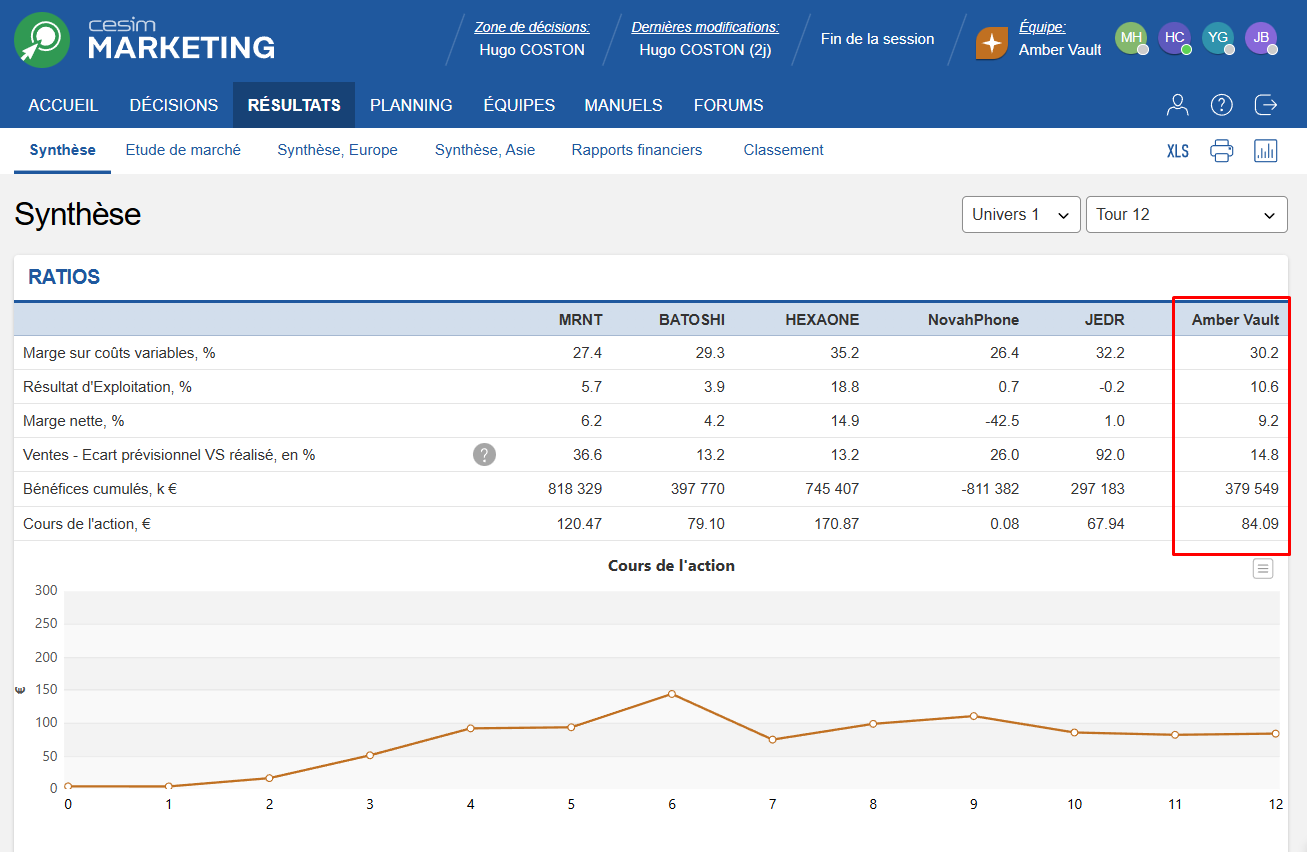This screenshot has width=1307, height=852.
Task: Open the help question mark icon in header
Action: point(1221,105)
